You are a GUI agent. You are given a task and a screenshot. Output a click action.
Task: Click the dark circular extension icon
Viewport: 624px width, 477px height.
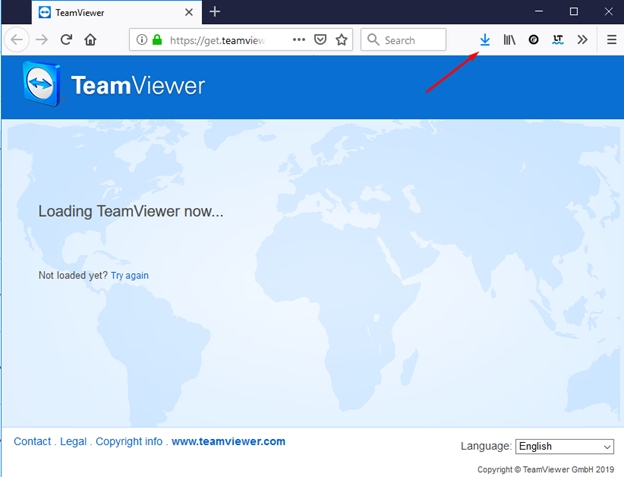coord(534,40)
